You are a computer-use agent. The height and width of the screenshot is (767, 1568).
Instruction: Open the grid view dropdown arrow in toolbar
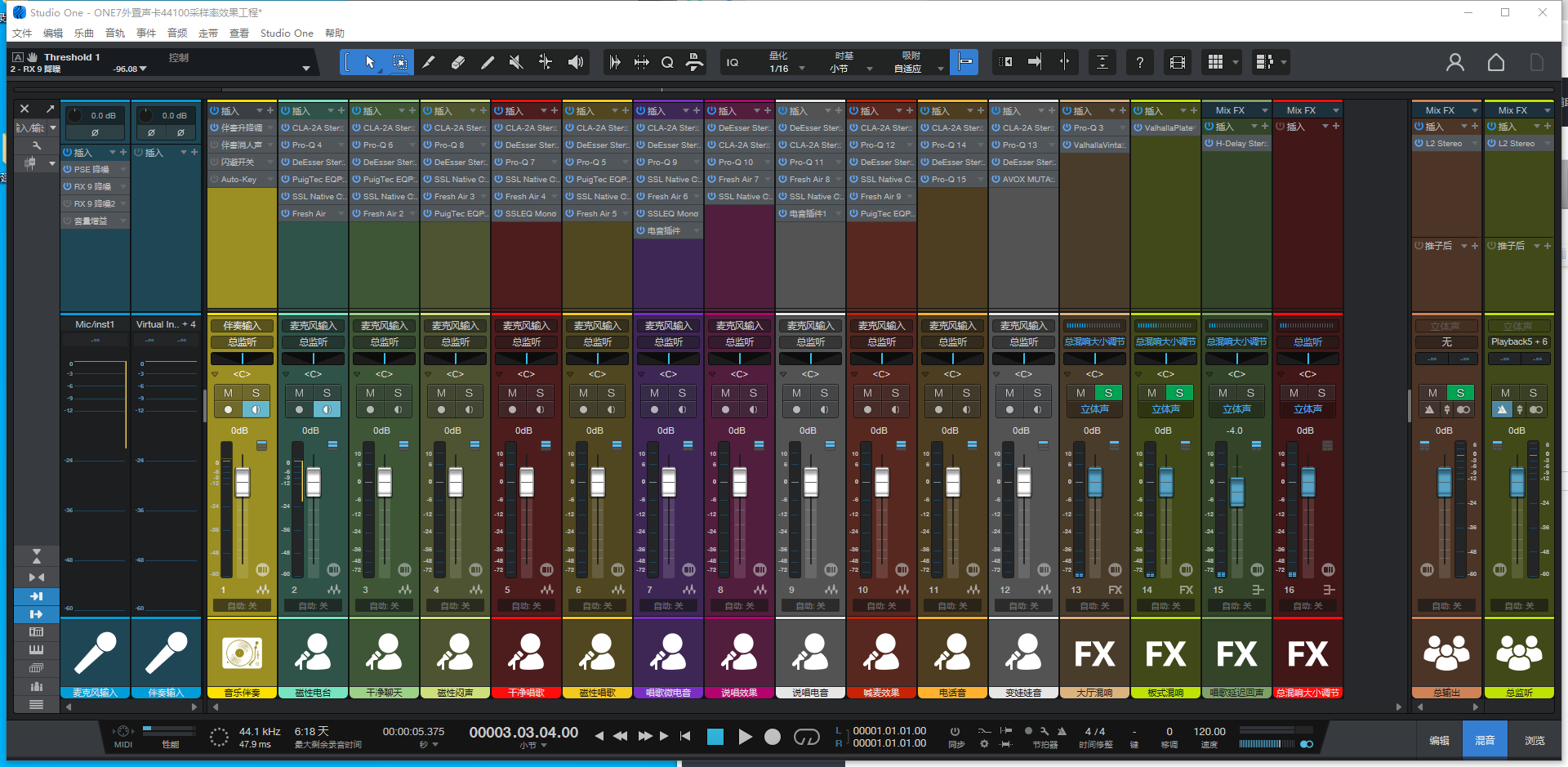tap(1235, 62)
